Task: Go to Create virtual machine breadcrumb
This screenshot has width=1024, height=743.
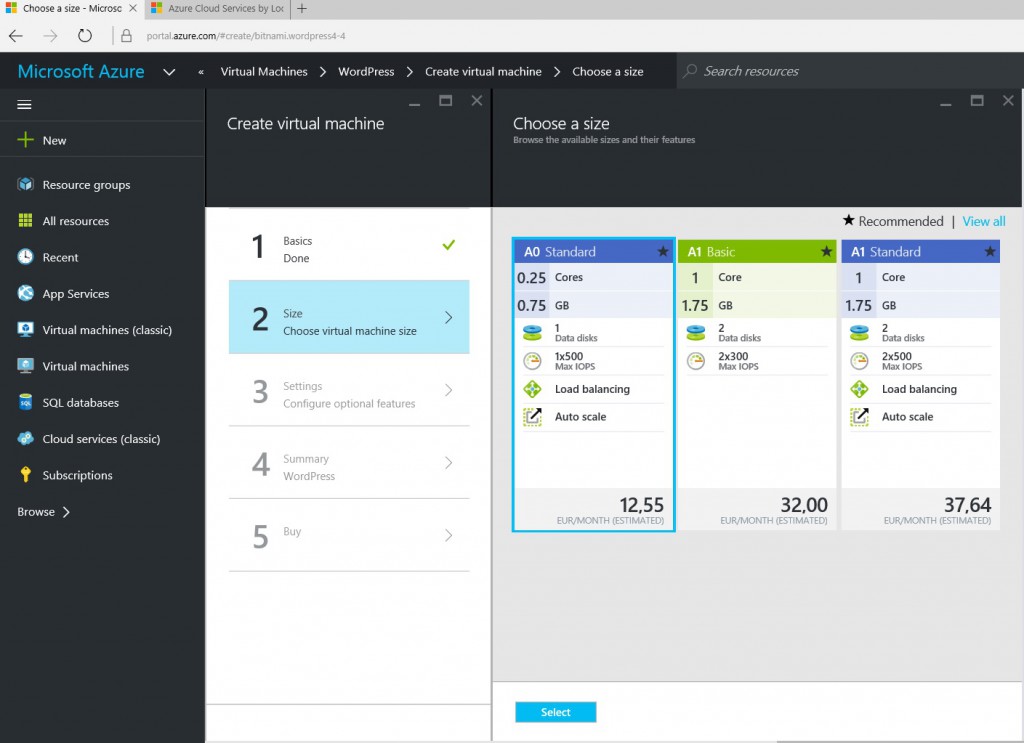Action: tap(483, 72)
